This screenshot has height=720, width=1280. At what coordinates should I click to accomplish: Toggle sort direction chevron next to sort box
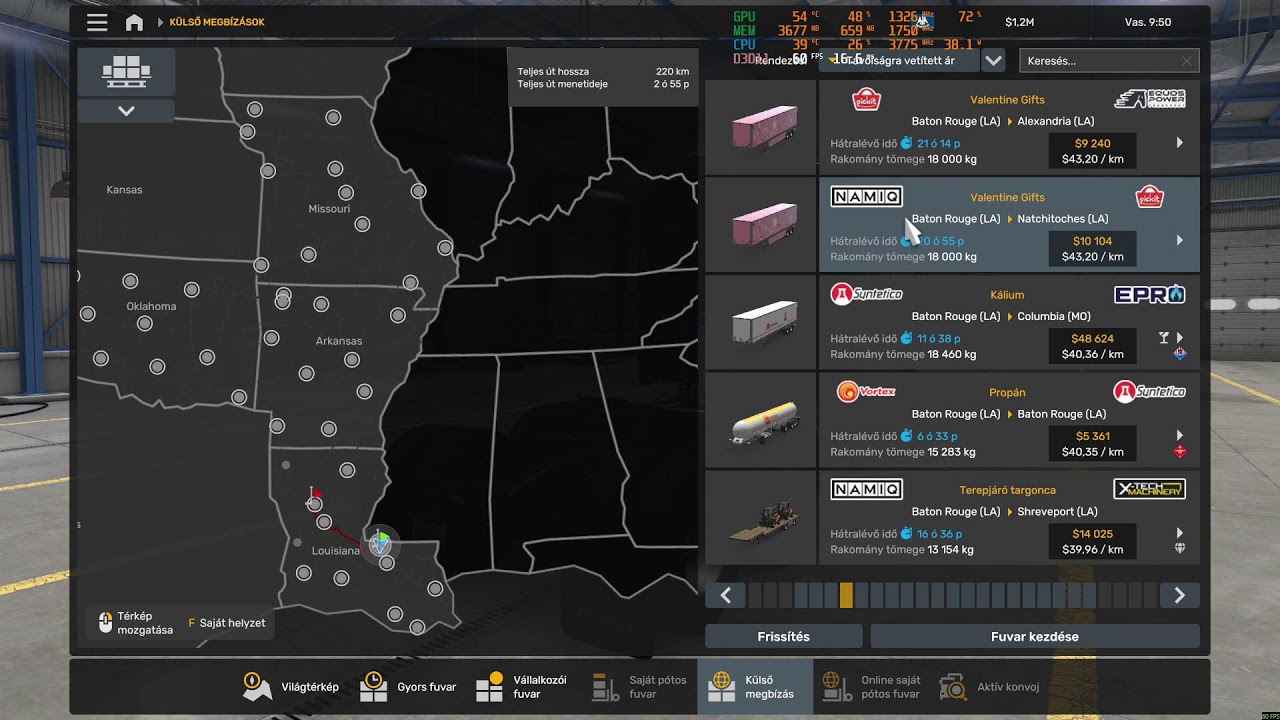pyautogui.click(x=993, y=61)
